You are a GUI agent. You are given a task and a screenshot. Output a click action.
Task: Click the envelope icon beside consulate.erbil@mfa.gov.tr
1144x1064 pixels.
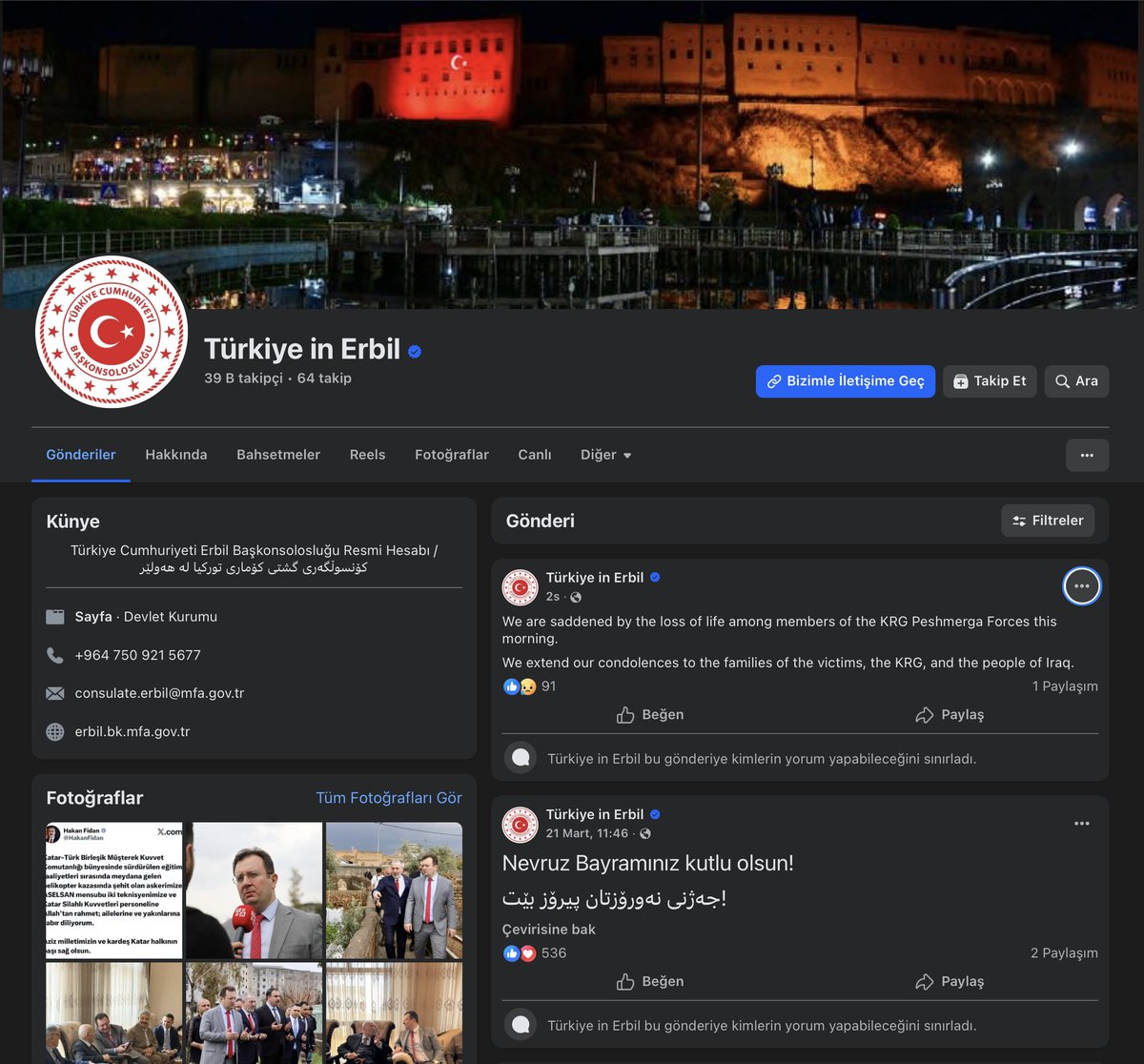[x=55, y=693]
